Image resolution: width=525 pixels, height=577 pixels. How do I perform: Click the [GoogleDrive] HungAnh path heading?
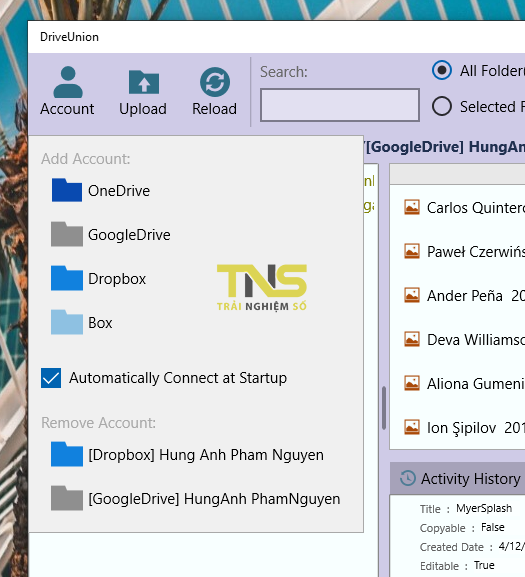coord(445,146)
